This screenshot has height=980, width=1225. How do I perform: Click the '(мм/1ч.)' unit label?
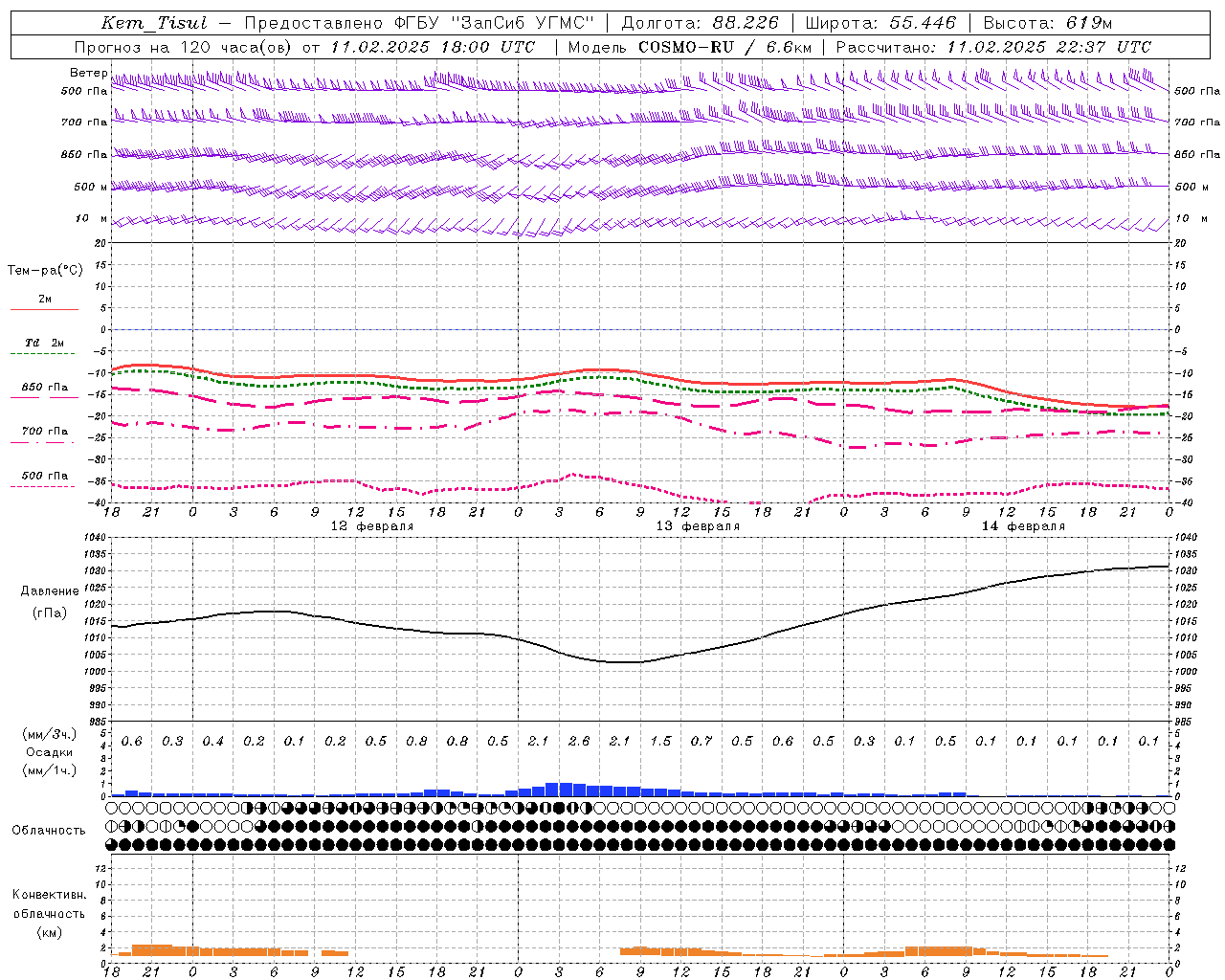50,770
